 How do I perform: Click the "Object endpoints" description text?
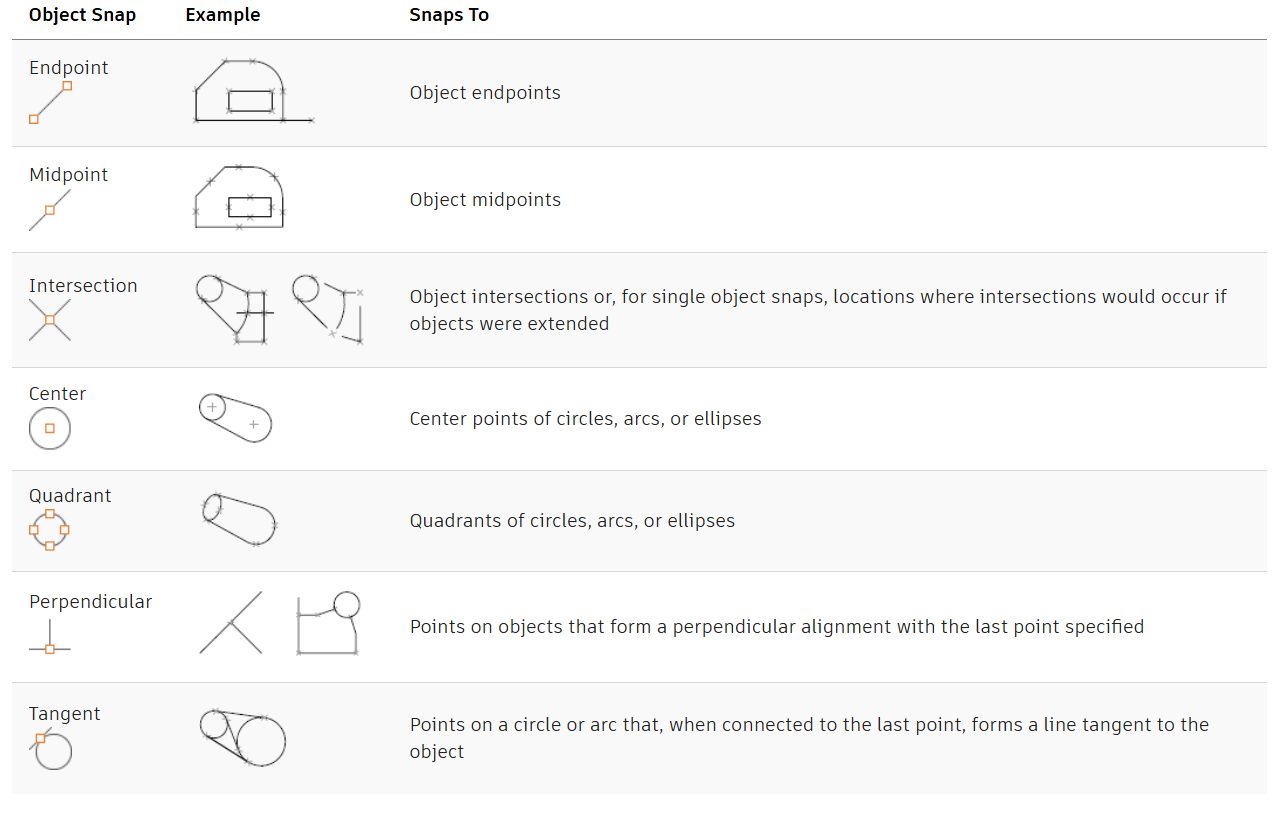(485, 93)
